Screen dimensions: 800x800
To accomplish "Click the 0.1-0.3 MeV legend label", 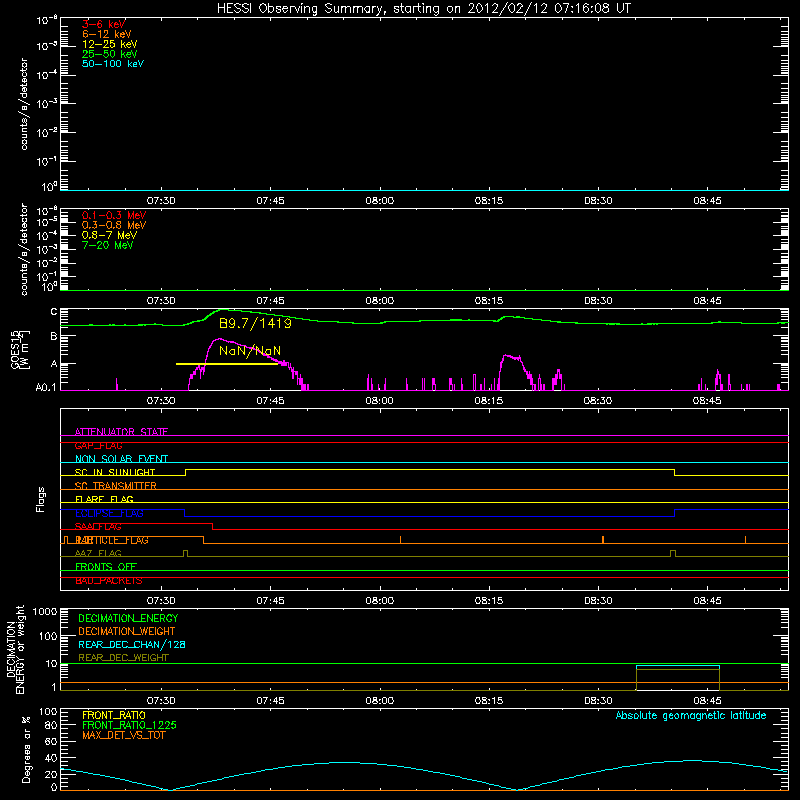I will point(114,215).
